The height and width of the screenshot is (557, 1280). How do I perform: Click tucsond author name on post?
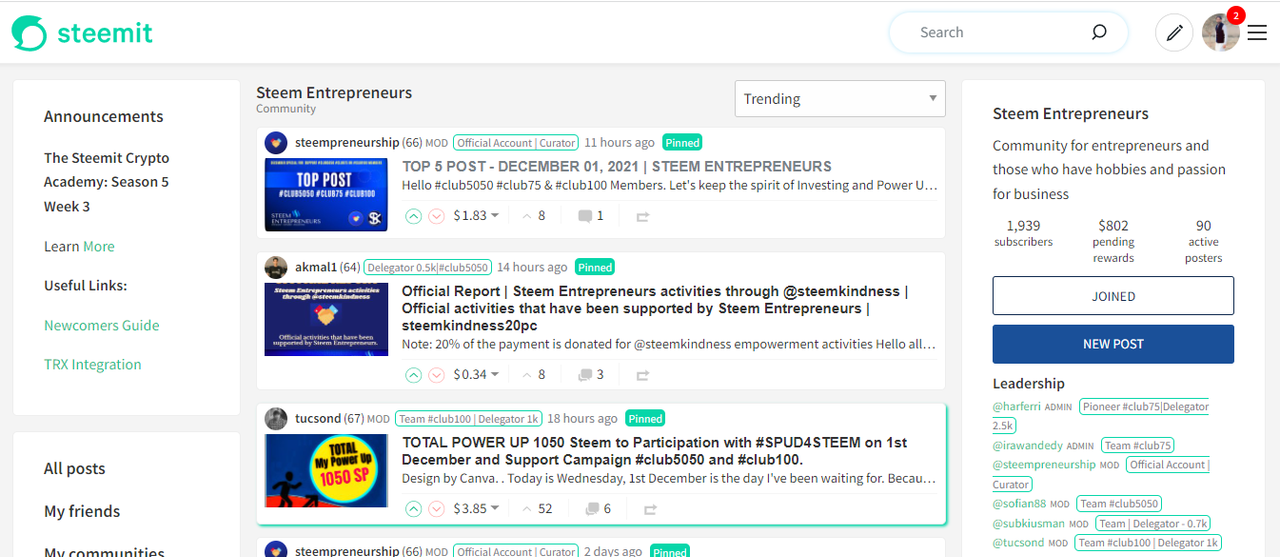318,419
